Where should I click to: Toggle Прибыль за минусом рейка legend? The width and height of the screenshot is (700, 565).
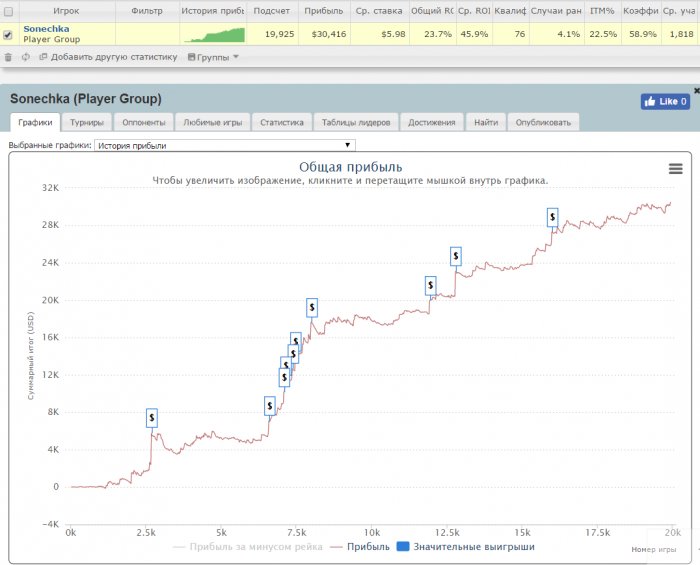pos(248,547)
